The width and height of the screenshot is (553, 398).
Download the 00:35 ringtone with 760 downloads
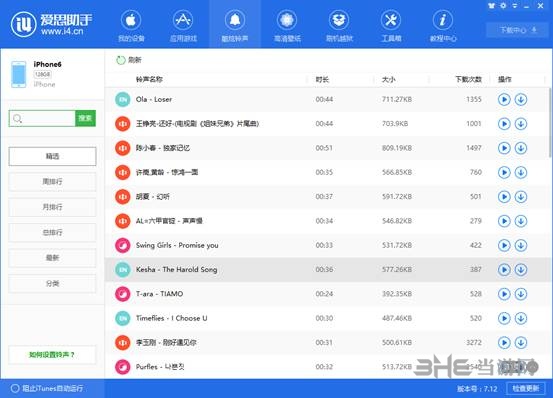click(x=521, y=172)
